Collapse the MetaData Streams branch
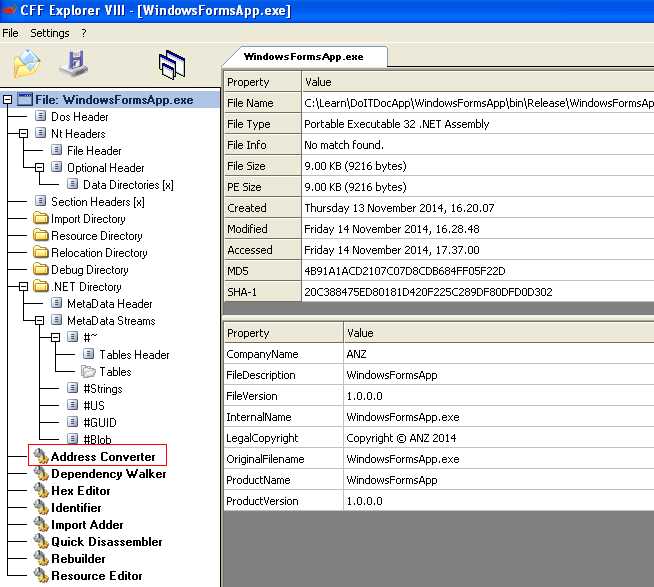This screenshot has width=654, height=587. (39, 321)
